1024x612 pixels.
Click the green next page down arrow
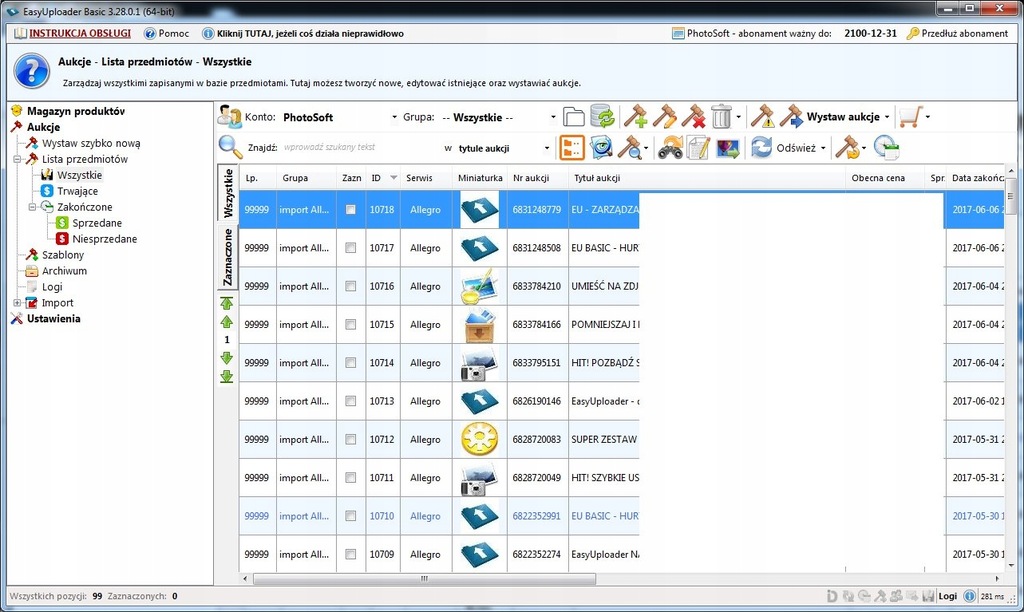(x=227, y=357)
